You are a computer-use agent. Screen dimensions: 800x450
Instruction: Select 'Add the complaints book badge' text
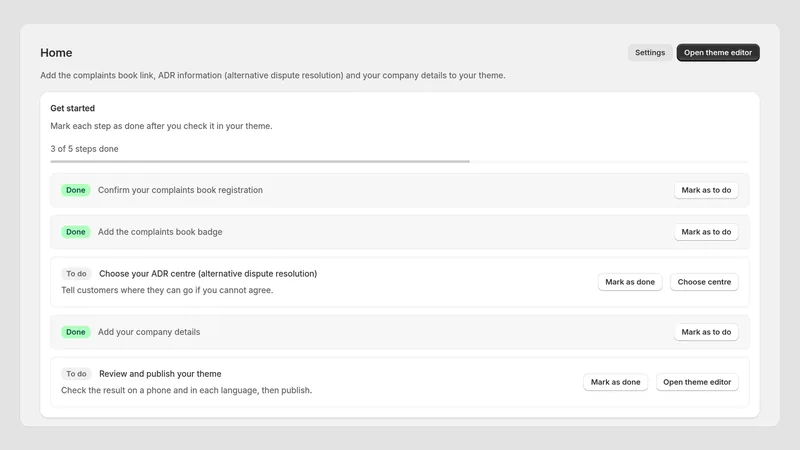pos(160,232)
